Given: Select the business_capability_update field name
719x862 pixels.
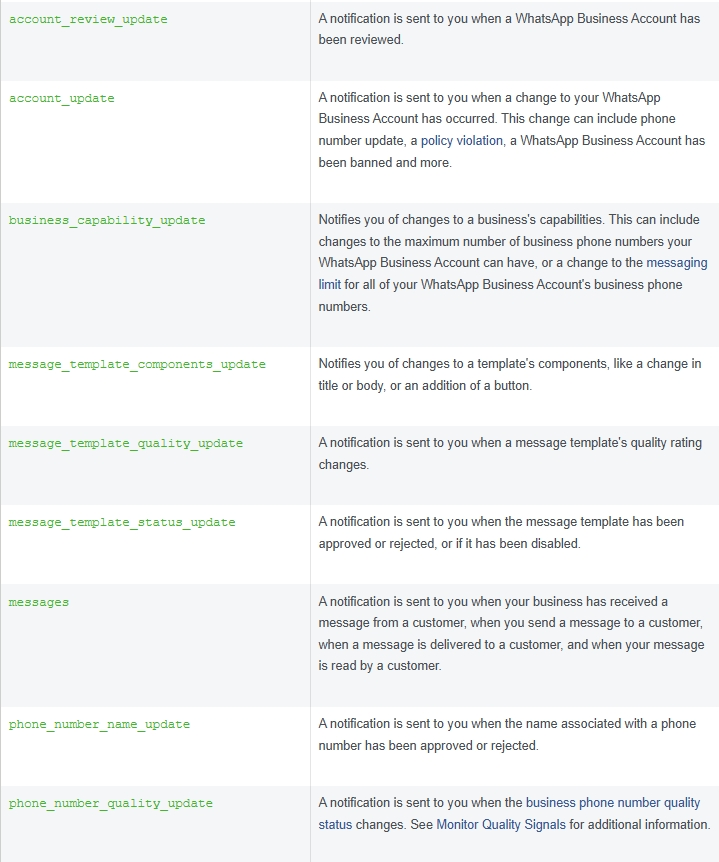Looking at the screenshot, I should (x=107, y=220).
